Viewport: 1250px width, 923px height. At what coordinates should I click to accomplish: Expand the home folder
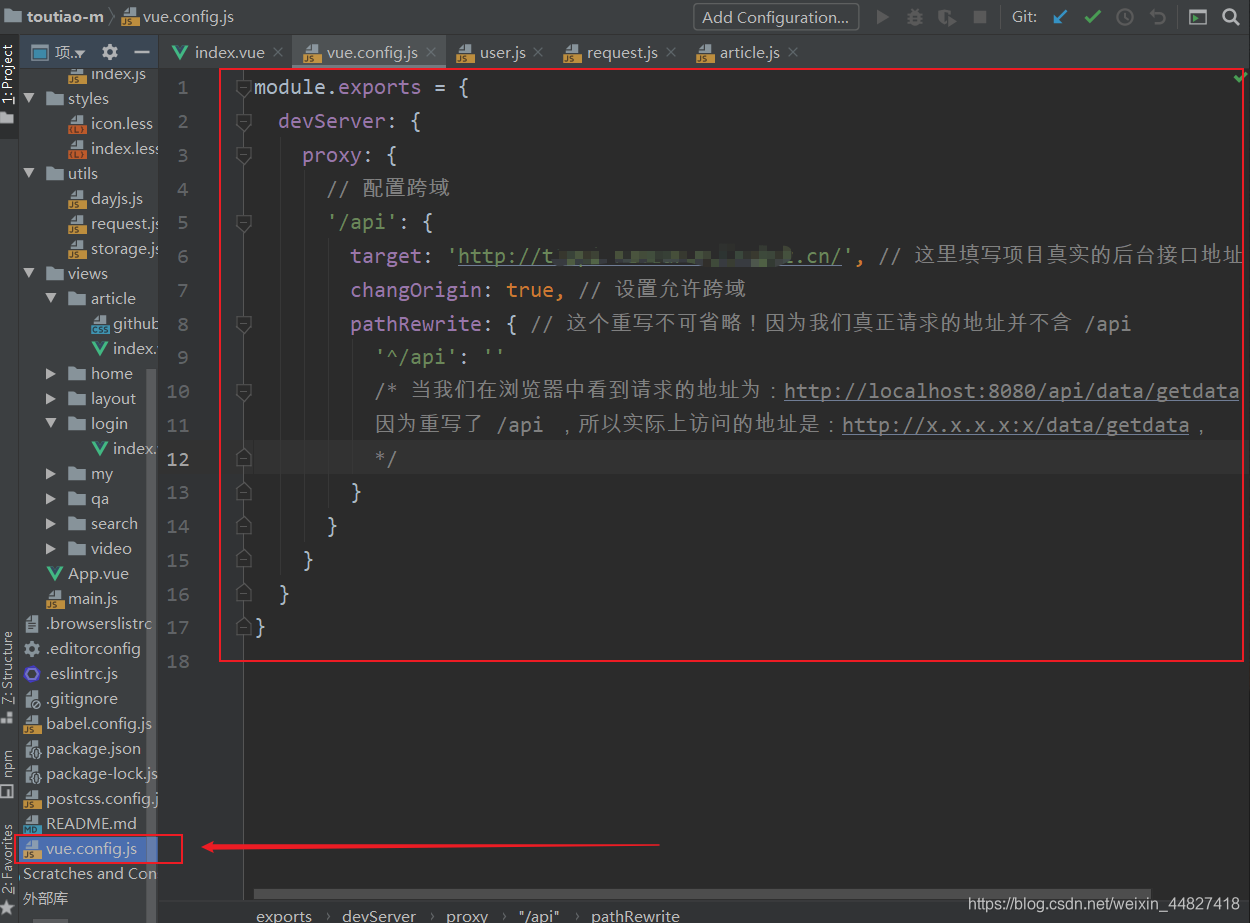pos(51,373)
